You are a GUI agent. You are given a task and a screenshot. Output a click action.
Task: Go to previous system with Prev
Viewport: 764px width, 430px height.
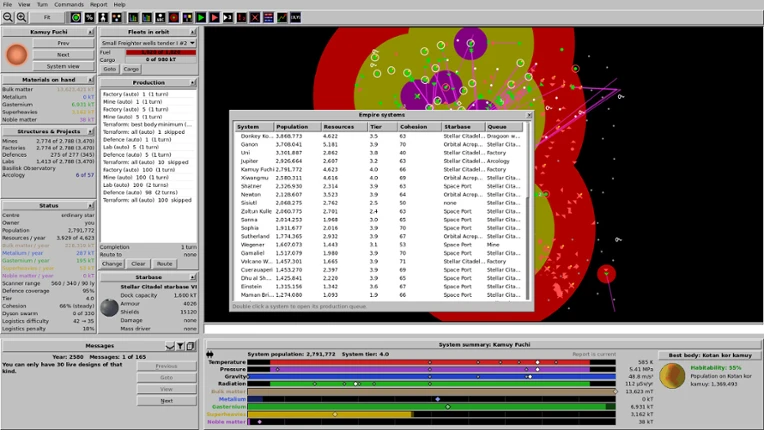(63, 43)
